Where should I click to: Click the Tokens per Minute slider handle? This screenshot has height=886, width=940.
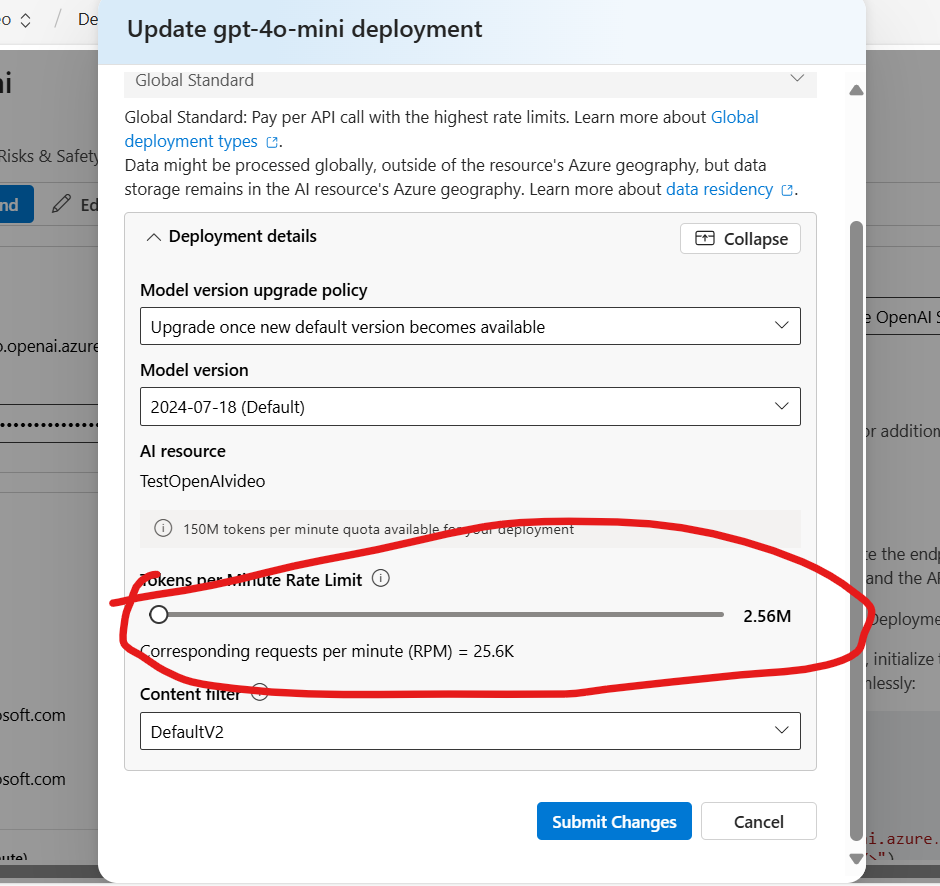tap(159, 614)
